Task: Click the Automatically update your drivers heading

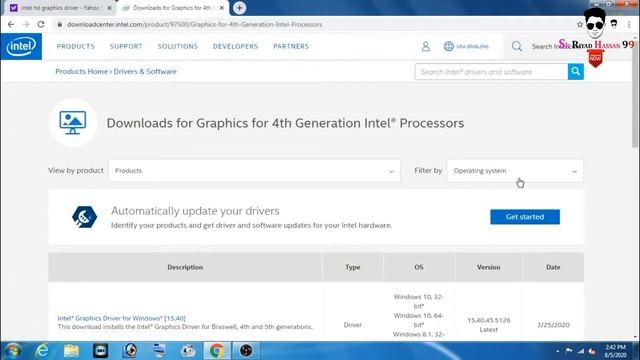Action: pos(195,211)
